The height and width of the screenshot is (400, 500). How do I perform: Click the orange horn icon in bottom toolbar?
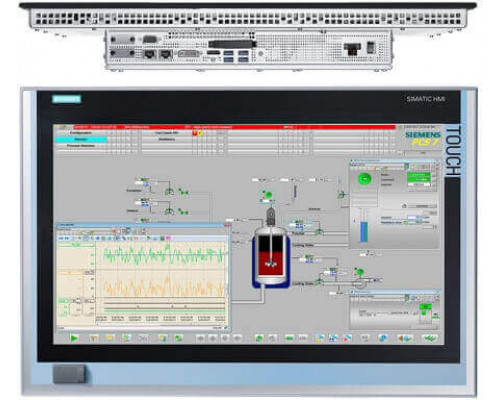(404, 338)
